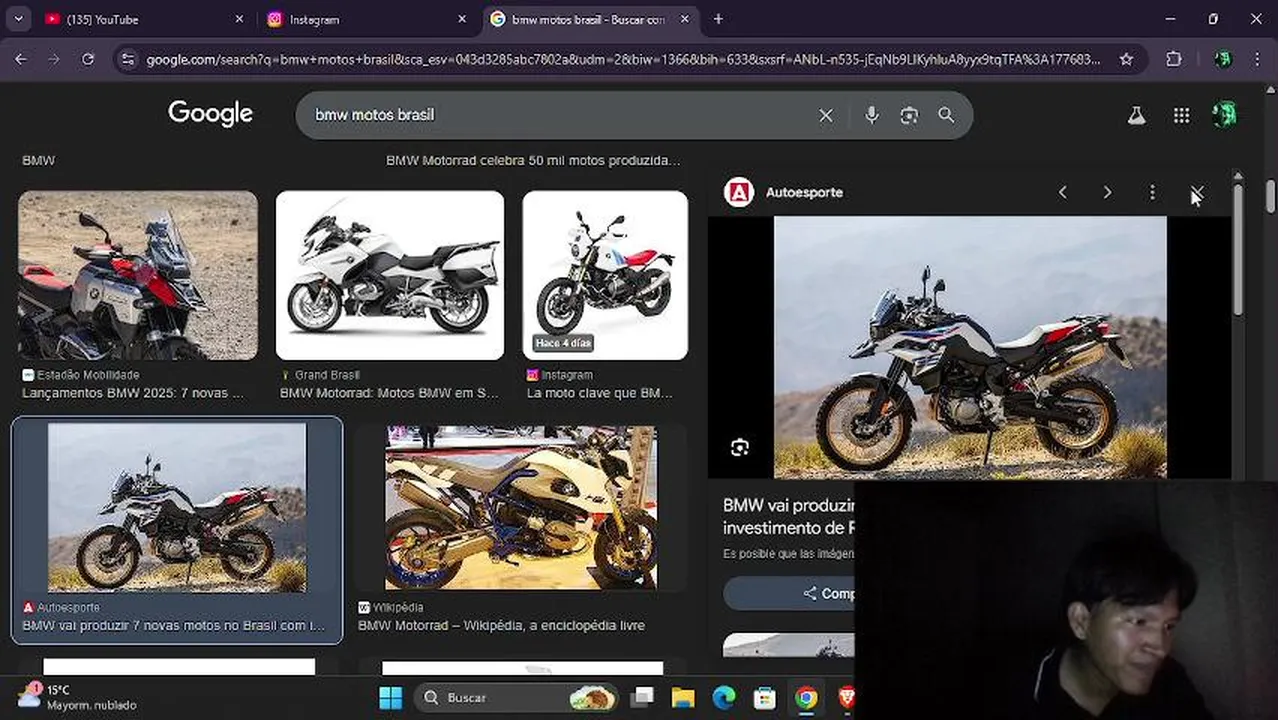This screenshot has width=1278, height=720.
Task: Close the Autoesporte preview panel
Action: 1197,192
